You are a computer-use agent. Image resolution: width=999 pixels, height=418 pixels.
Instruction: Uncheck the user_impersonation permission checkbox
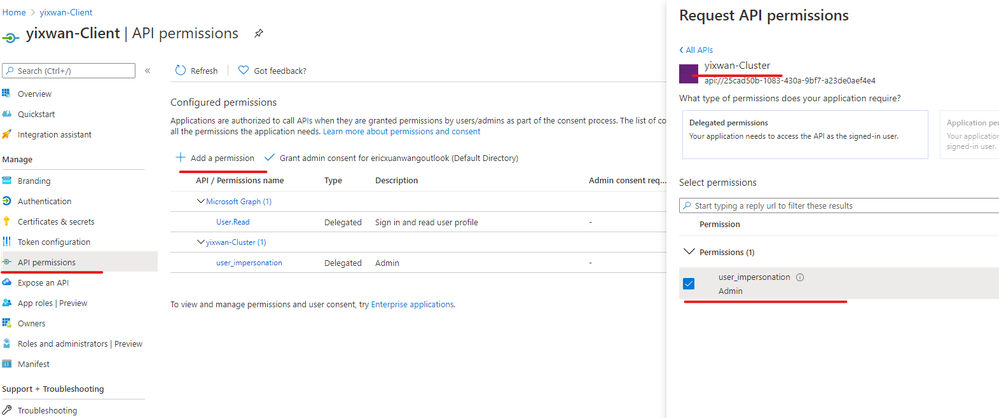[689, 284]
